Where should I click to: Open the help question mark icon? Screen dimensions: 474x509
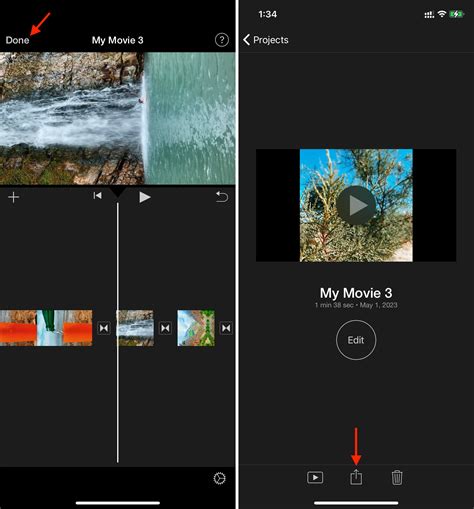222,40
